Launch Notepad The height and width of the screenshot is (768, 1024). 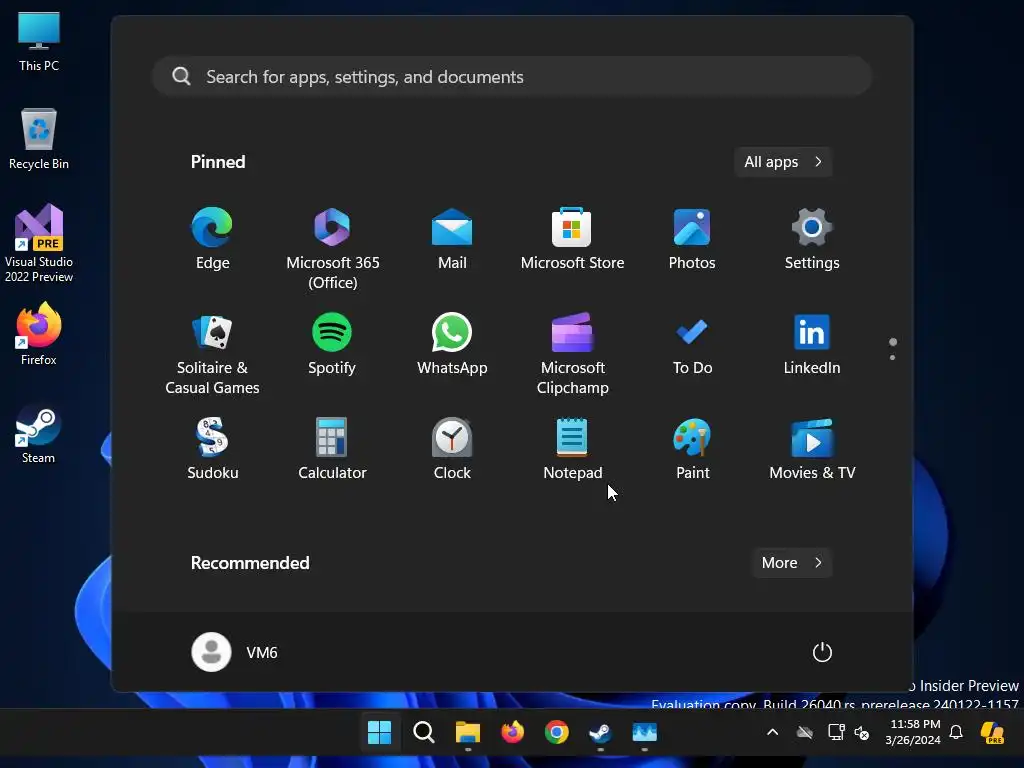[x=572, y=449]
